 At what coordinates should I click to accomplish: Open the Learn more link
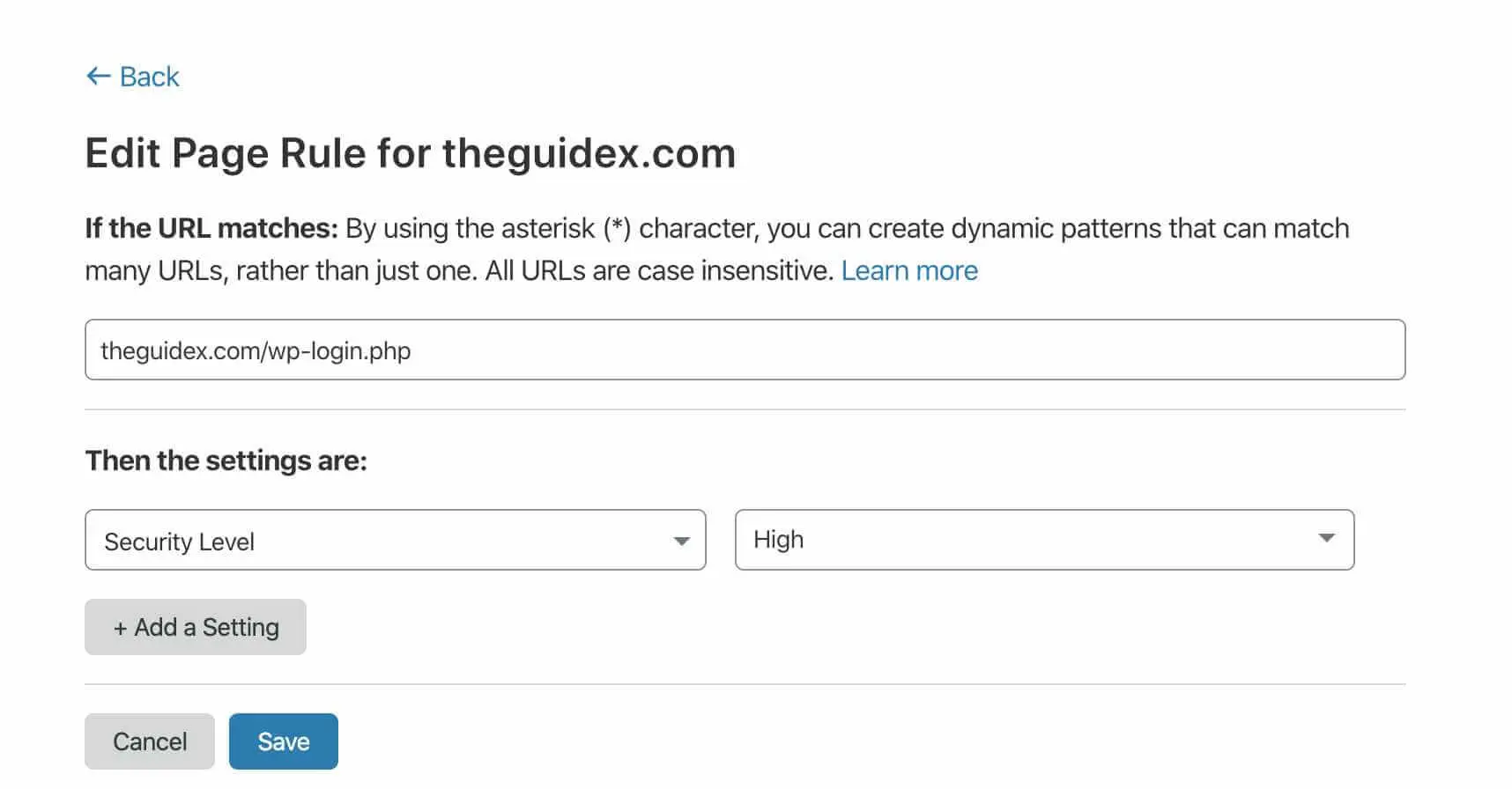pos(909,270)
